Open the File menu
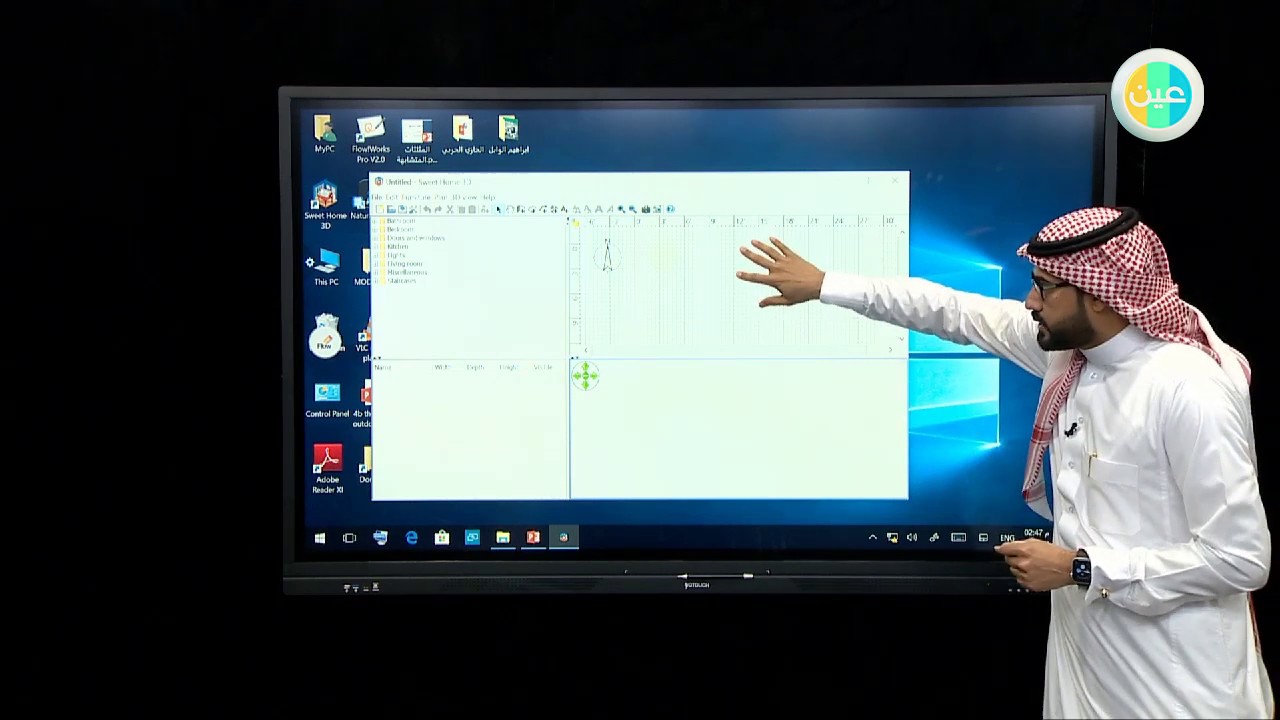1280x720 pixels. (x=376, y=197)
